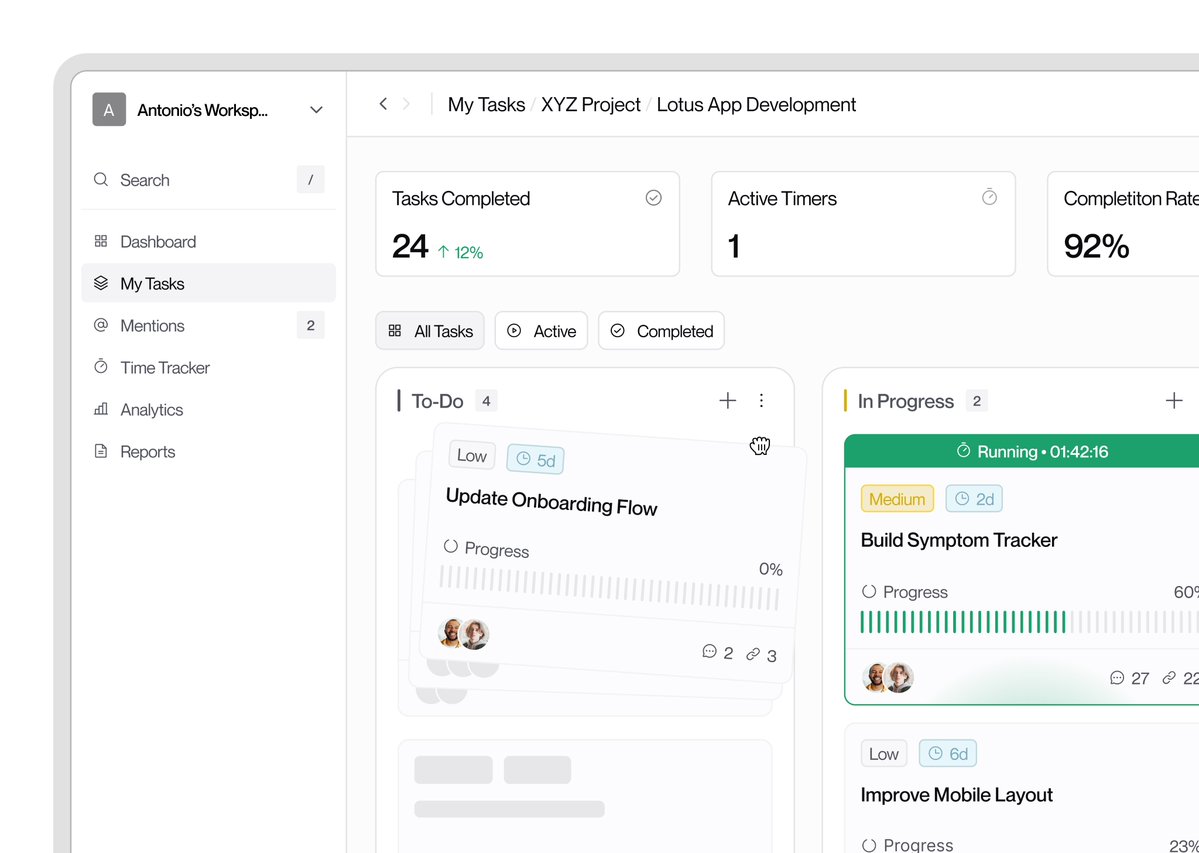Click the Running 01:42:16 timer banner
This screenshot has height=853, width=1199.
click(1022, 451)
